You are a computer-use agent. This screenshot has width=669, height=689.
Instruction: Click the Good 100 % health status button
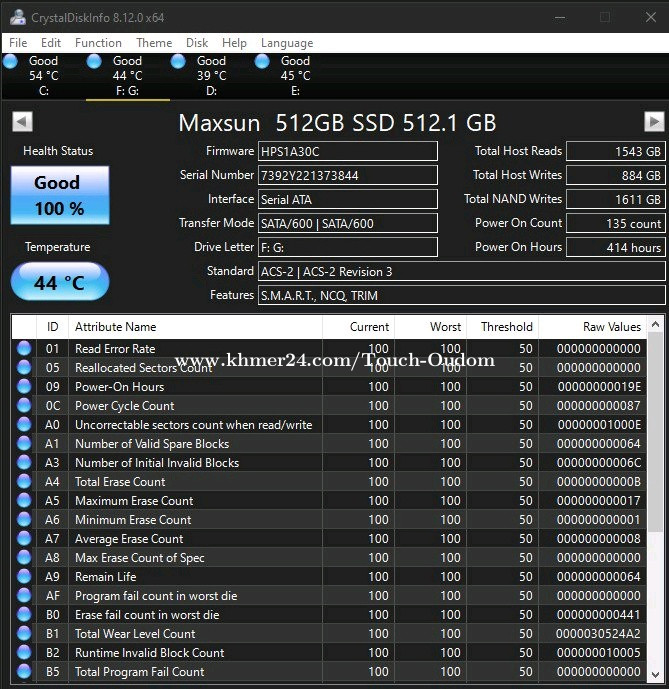point(60,195)
